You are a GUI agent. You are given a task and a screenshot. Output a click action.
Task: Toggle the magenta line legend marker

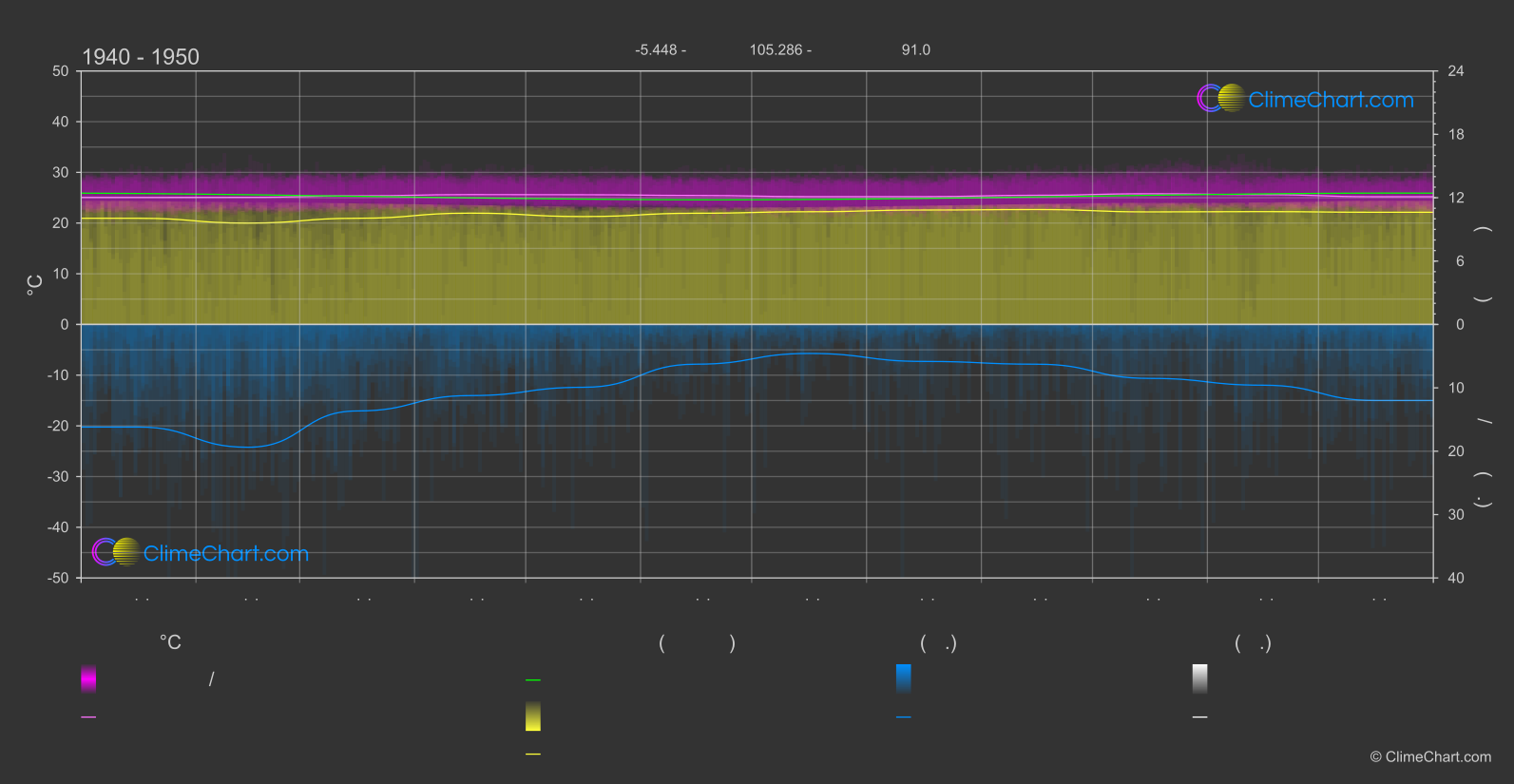pyautogui.click(x=88, y=717)
